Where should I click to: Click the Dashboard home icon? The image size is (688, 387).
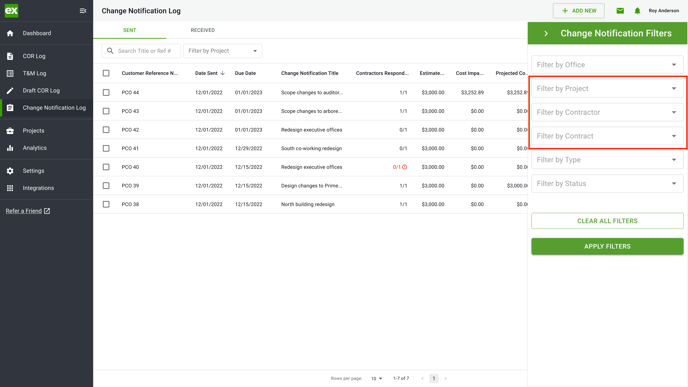(x=10, y=33)
